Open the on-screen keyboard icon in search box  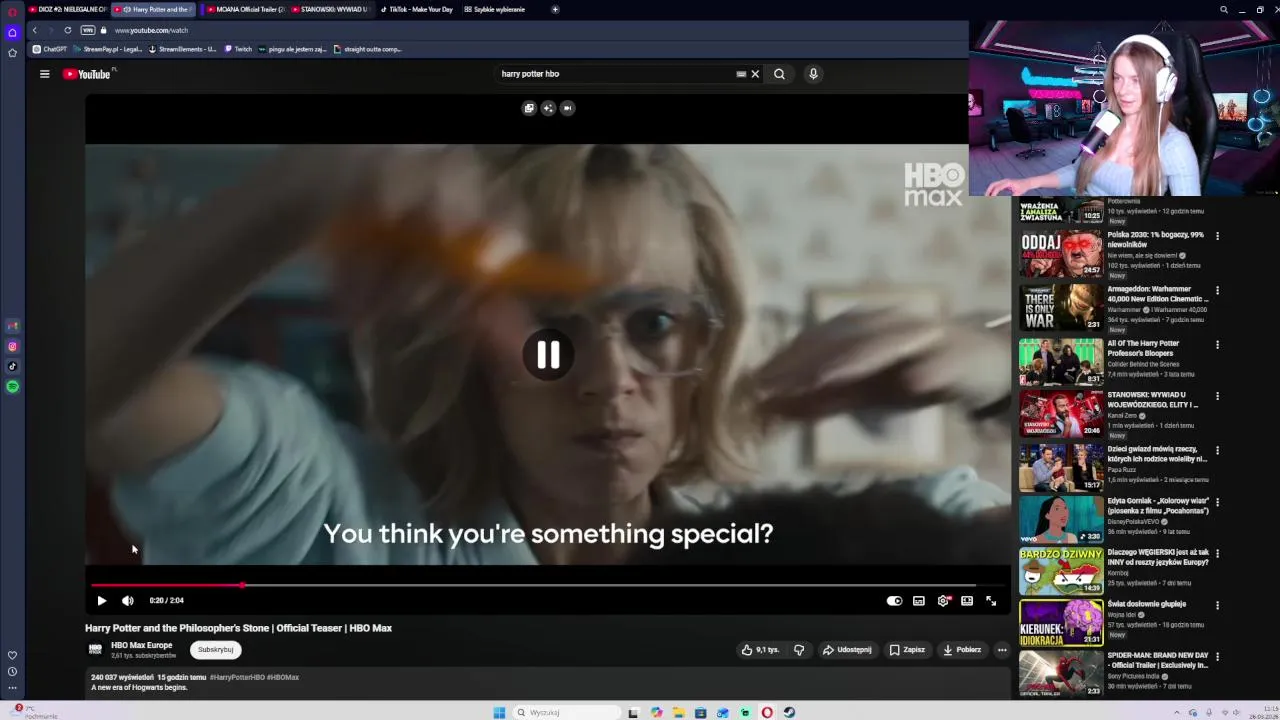741,74
